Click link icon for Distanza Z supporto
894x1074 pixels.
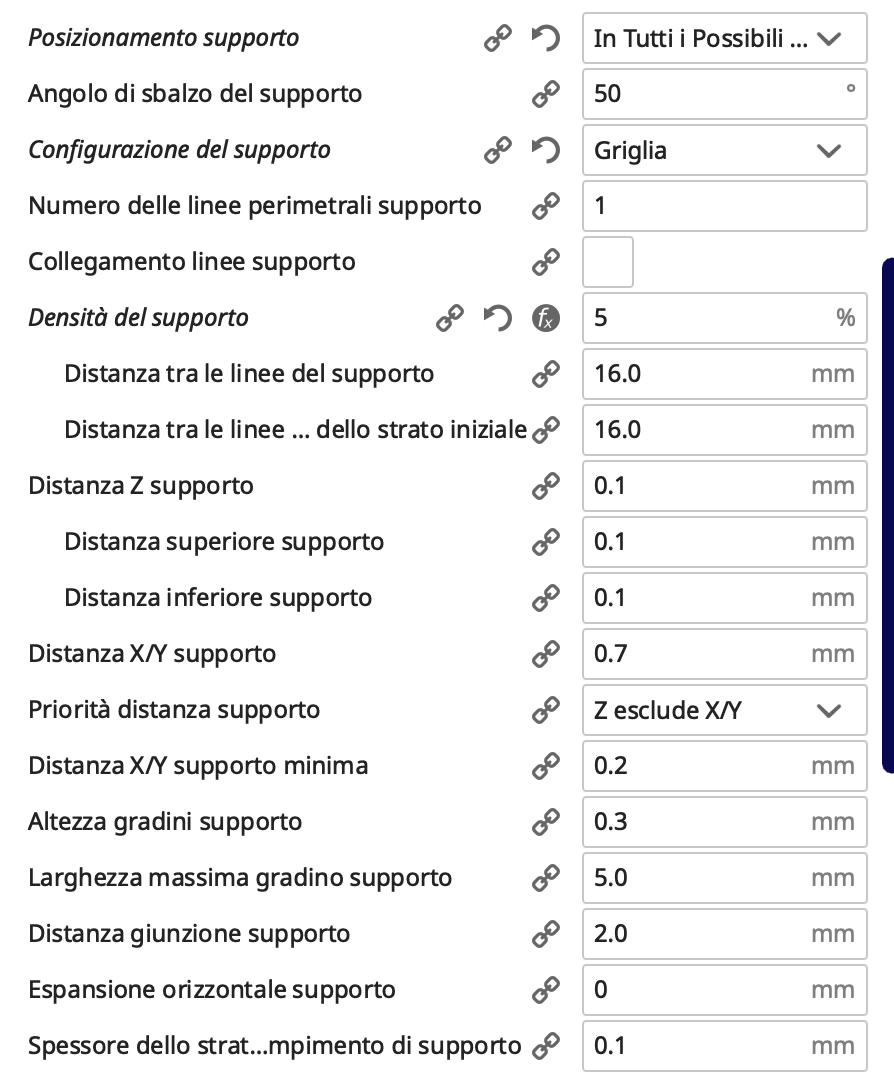545,487
